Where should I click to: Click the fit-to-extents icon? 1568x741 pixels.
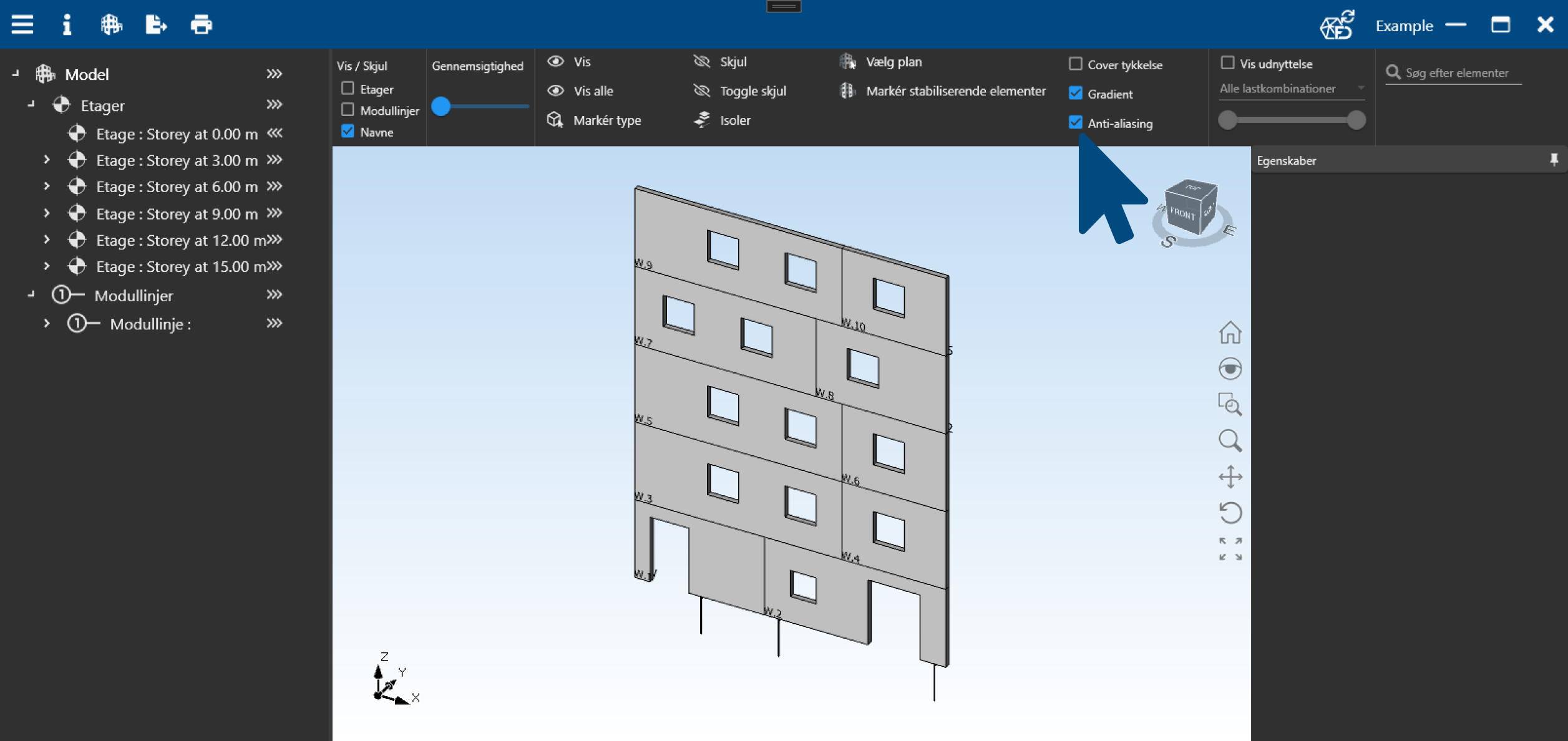pyautogui.click(x=1230, y=549)
